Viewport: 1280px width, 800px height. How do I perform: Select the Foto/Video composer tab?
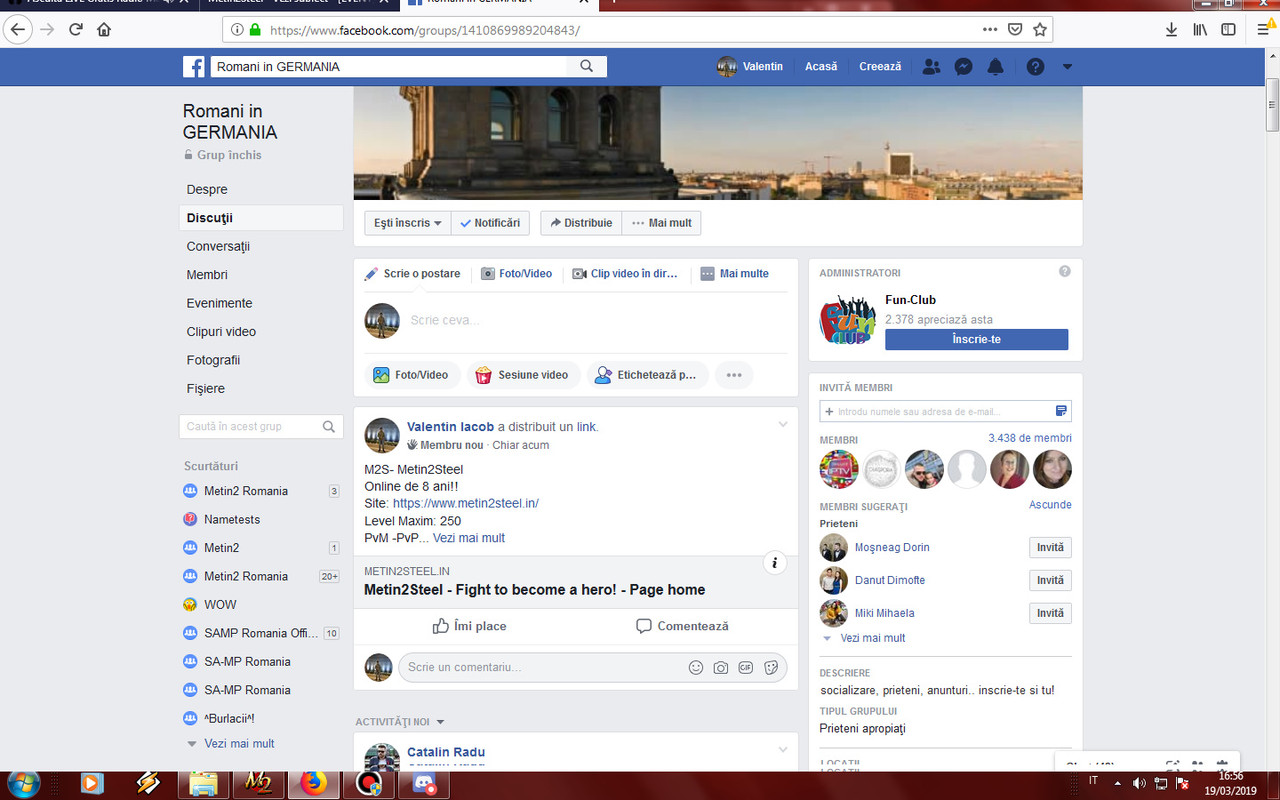coord(516,274)
